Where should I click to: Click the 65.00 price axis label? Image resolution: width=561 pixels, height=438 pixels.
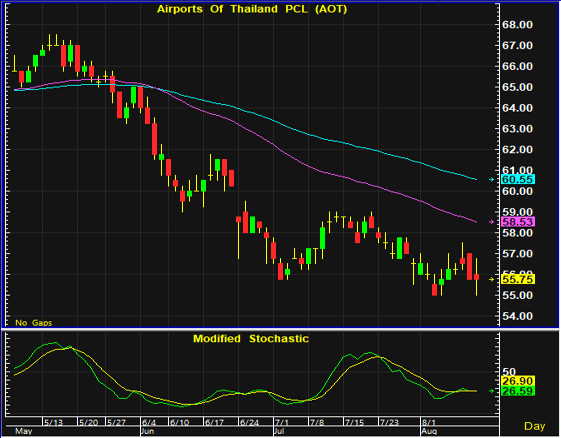tap(517, 87)
